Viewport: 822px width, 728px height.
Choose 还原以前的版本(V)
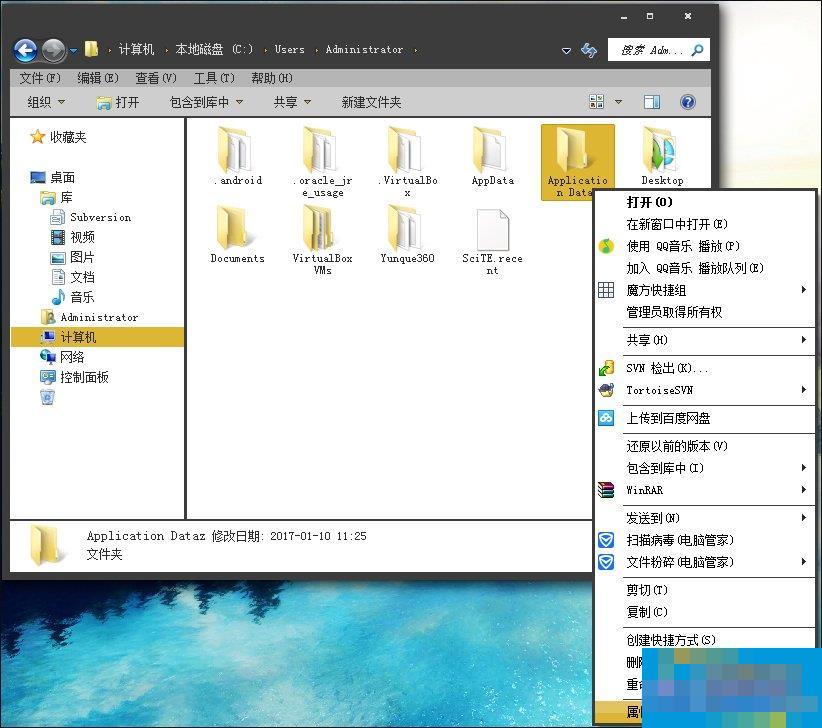pyautogui.click(x=706, y=446)
